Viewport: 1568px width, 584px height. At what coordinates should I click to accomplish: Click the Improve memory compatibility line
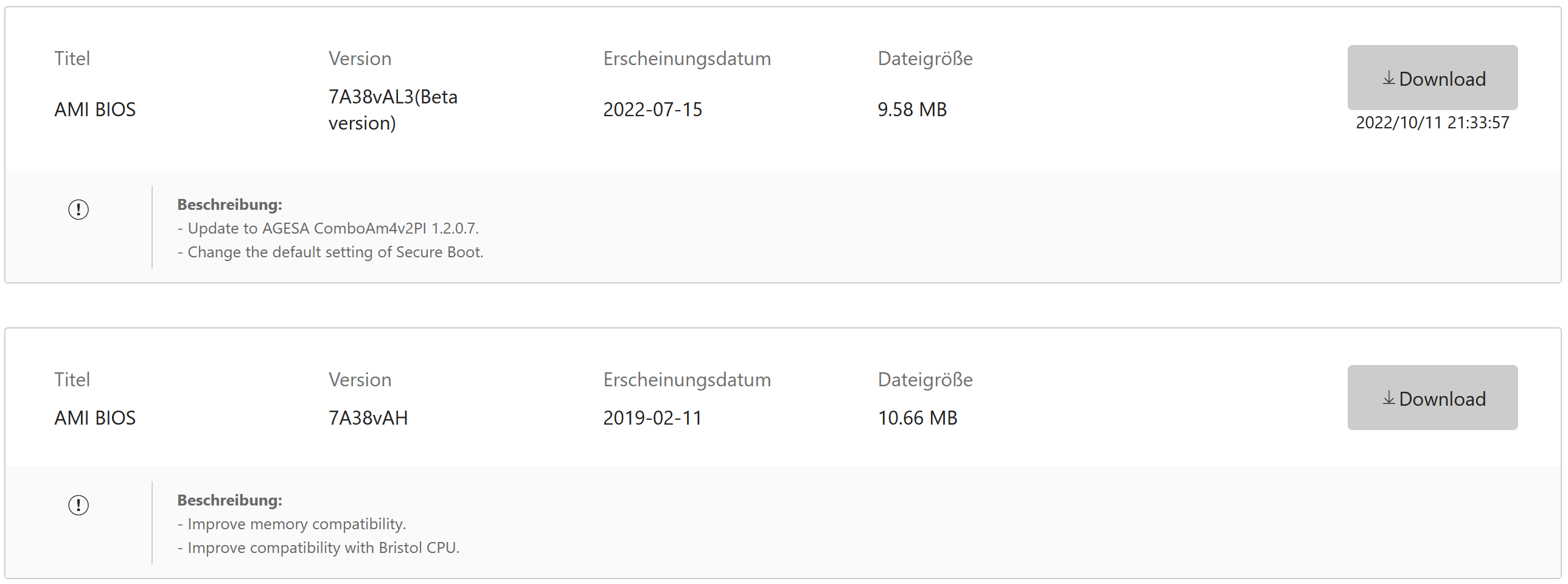(291, 524)
